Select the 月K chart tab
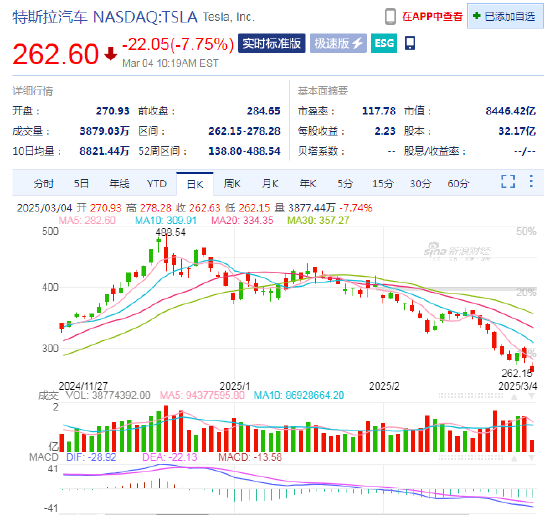This screenshot has width=550, height=515. pos(270,183)
